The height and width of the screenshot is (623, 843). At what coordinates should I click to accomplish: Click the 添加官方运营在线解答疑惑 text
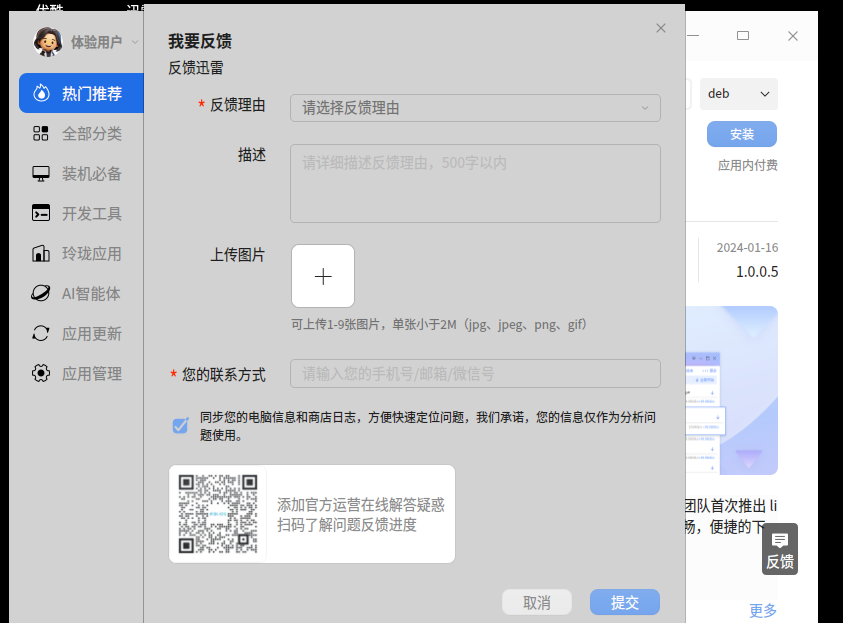tap(361, 505)
